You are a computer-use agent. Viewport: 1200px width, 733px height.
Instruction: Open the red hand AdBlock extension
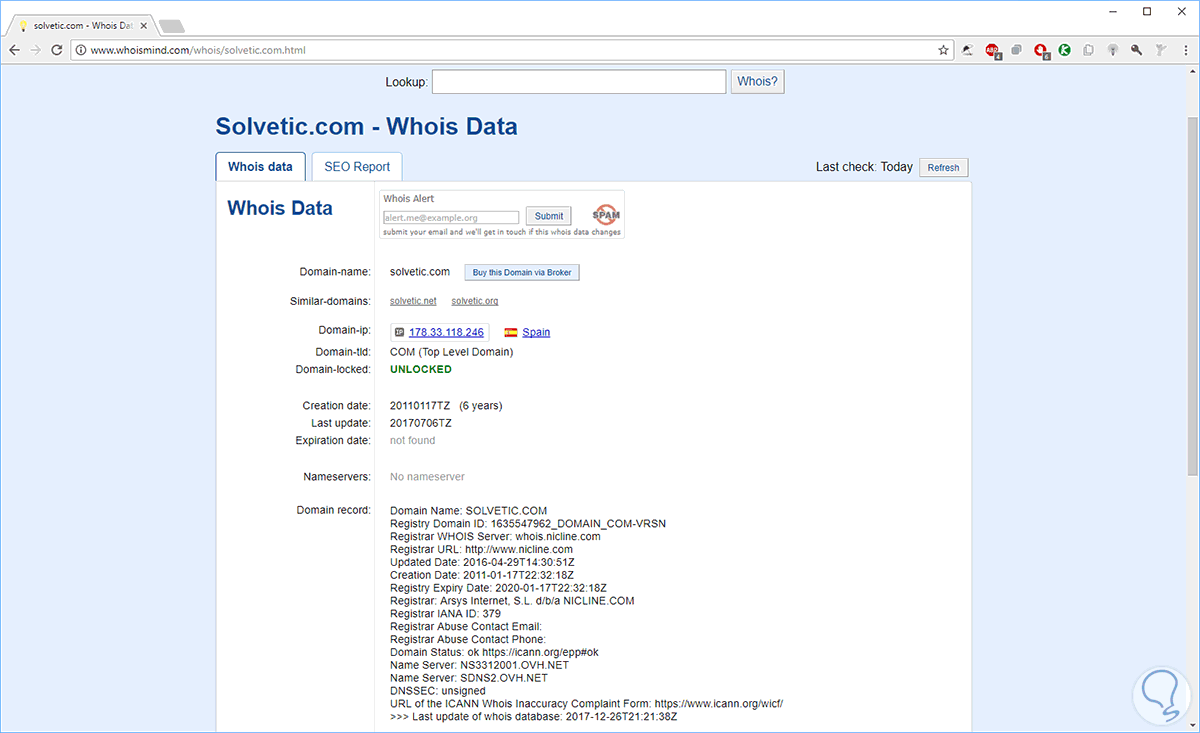(1041, 49)
